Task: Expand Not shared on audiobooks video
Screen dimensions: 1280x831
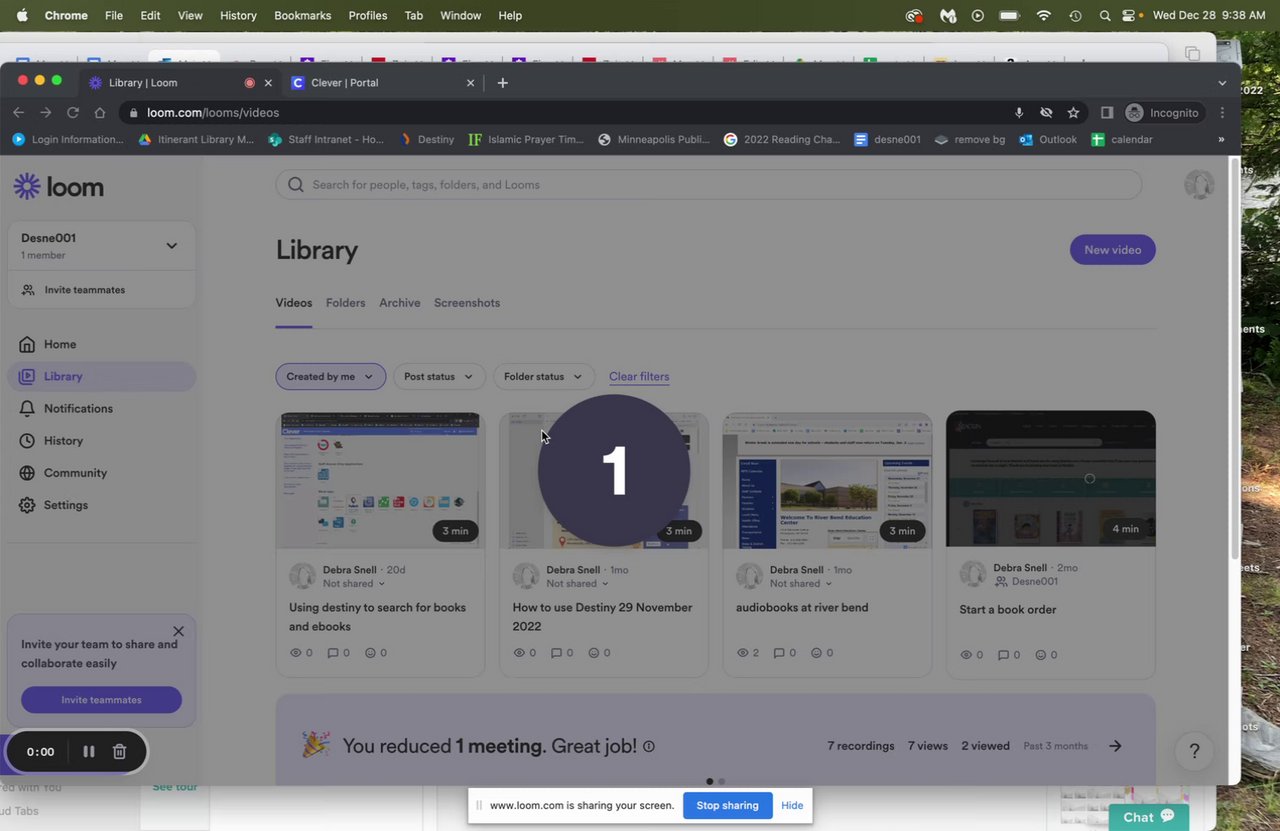Action: (x=801, y=584)
